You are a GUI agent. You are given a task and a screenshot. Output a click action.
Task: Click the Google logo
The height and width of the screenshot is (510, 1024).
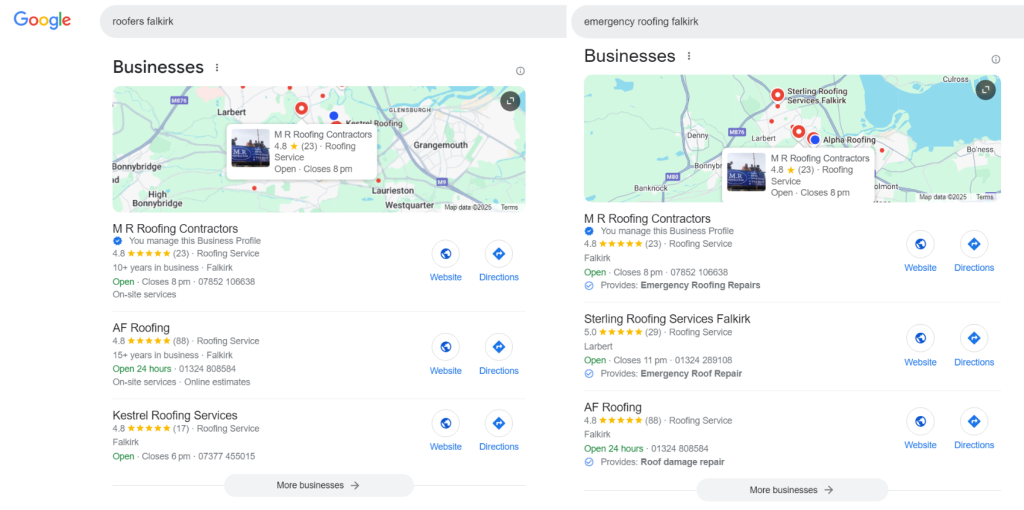(42, 20)
